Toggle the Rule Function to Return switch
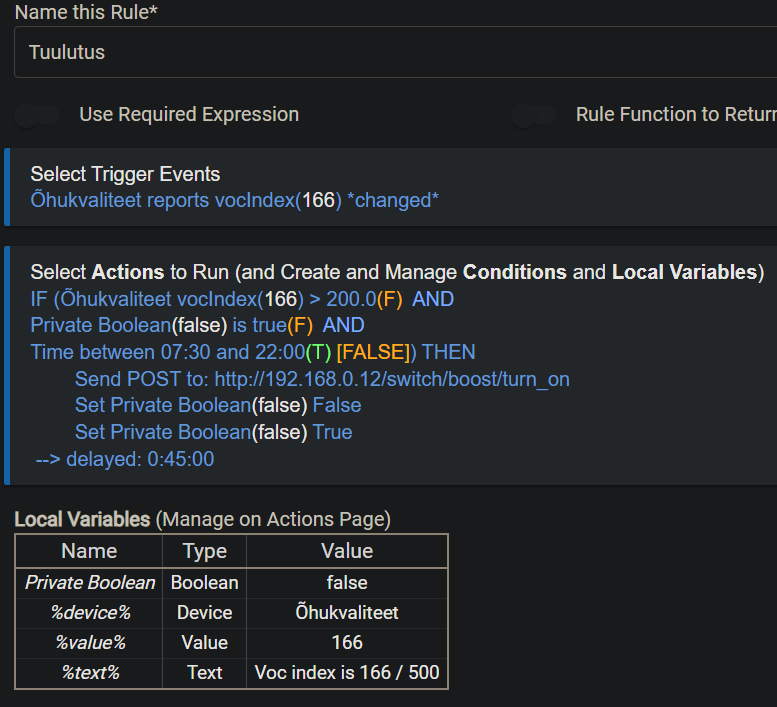 click(534, 115)
